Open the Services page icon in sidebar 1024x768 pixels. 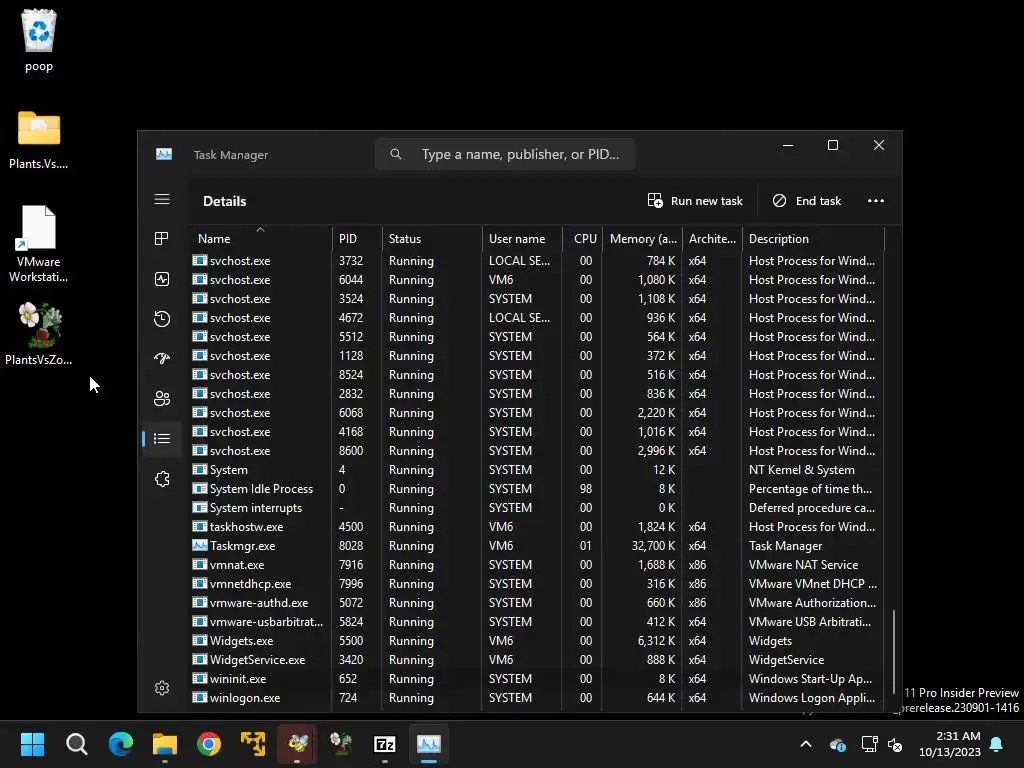tap(162, 479)
